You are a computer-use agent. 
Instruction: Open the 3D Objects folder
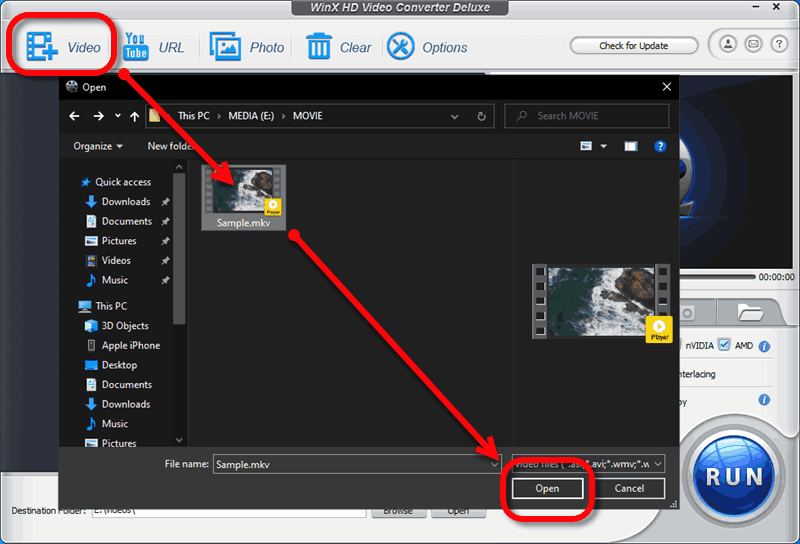tap(117, 326)
